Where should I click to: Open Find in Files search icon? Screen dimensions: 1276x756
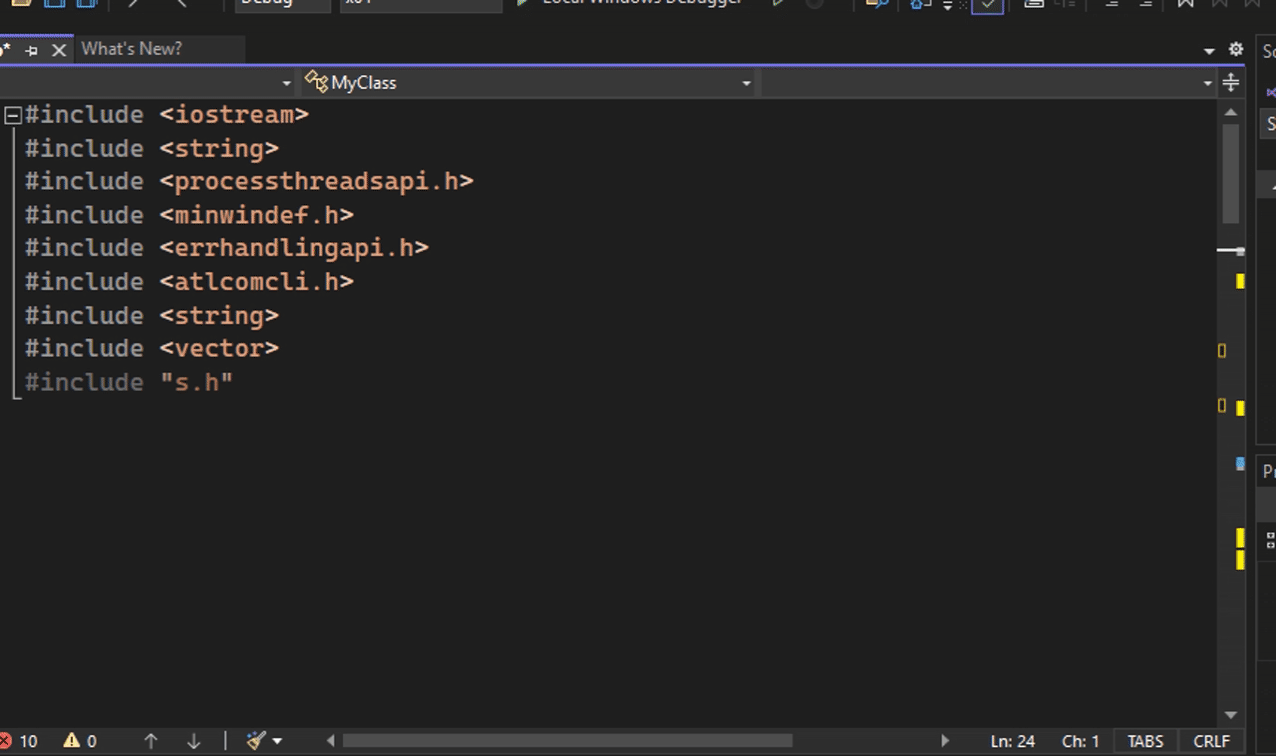coord(875,4)
